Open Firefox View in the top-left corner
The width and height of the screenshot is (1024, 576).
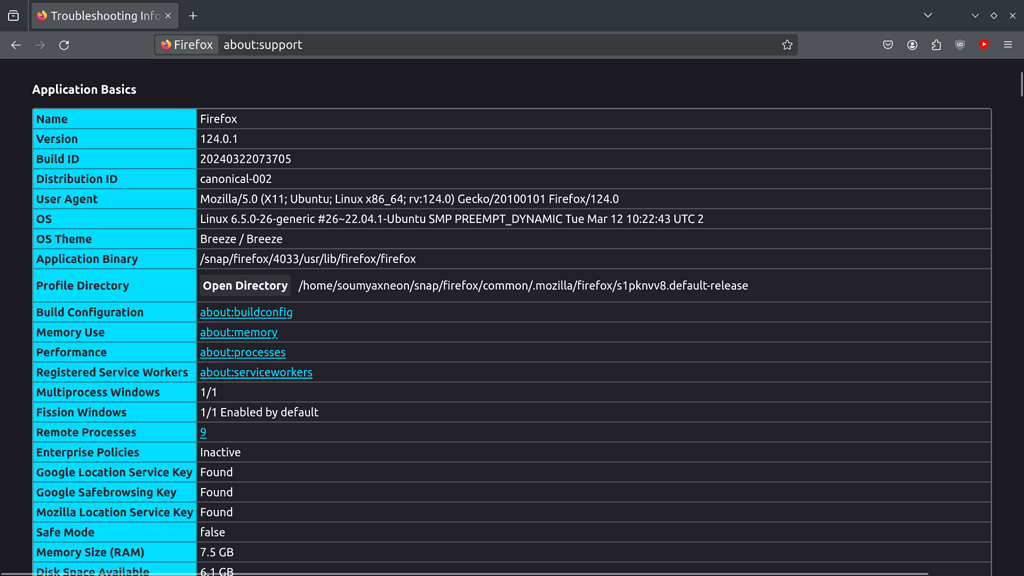coord(13,15)
